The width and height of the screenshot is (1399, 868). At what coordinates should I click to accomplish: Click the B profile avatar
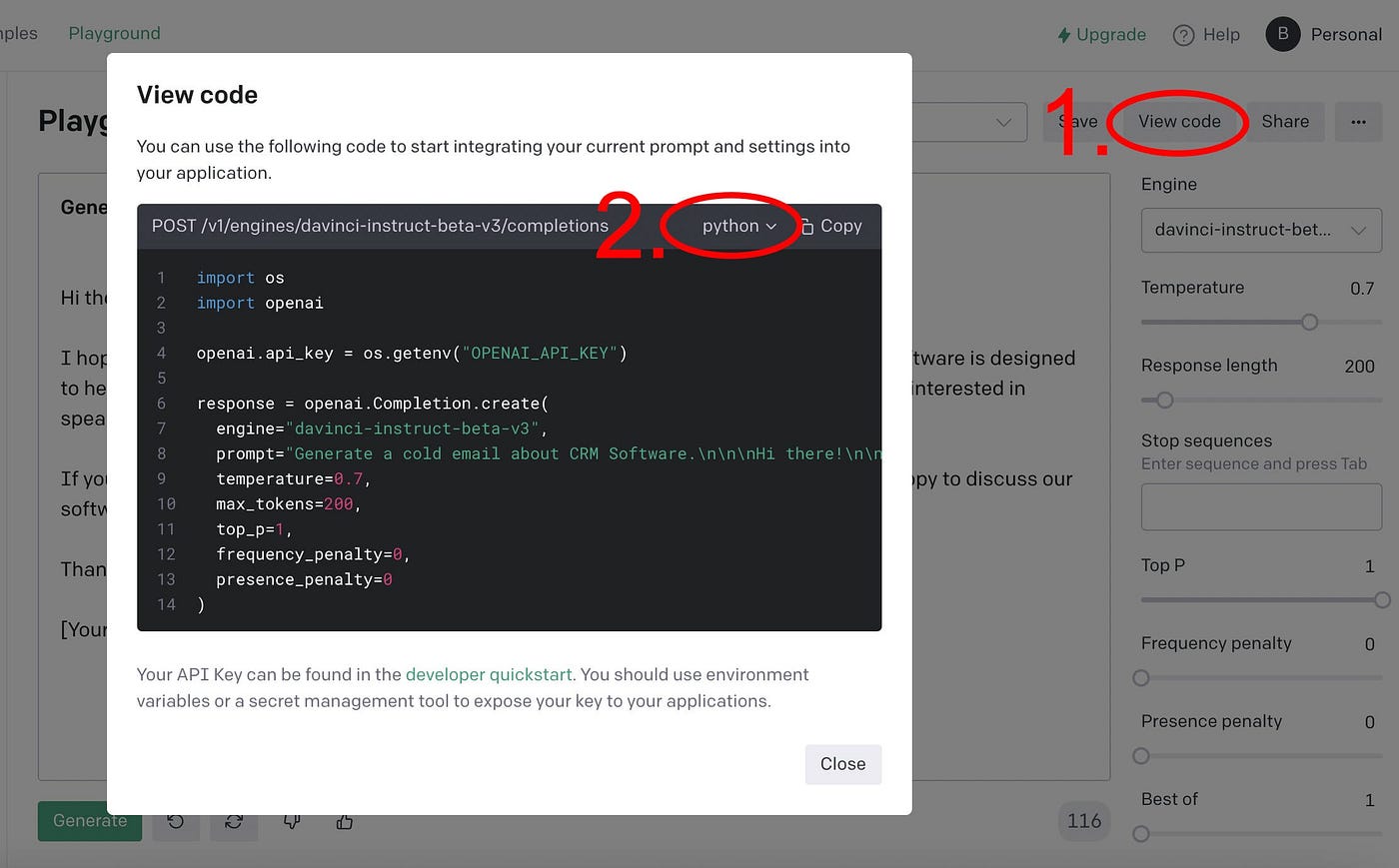(1283, 34)
